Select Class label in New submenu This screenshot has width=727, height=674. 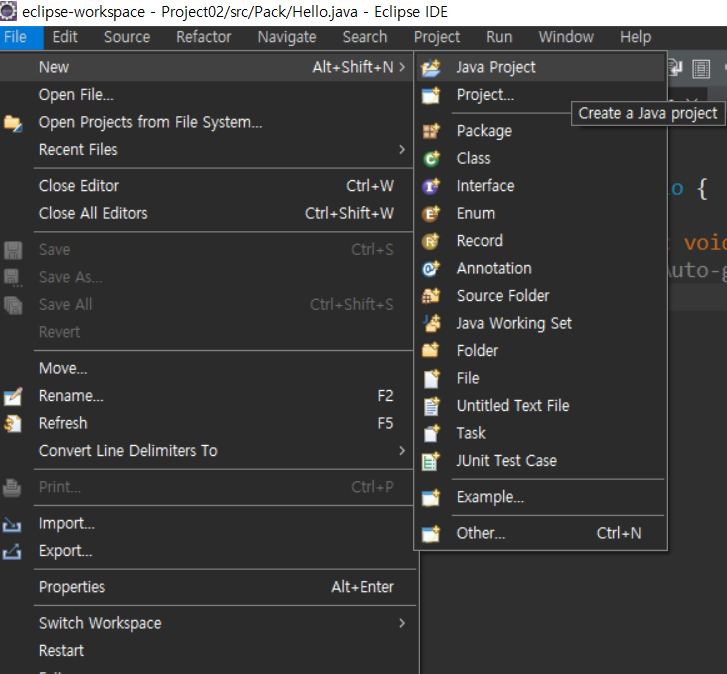pyautogui.click(x=473, y=159)
